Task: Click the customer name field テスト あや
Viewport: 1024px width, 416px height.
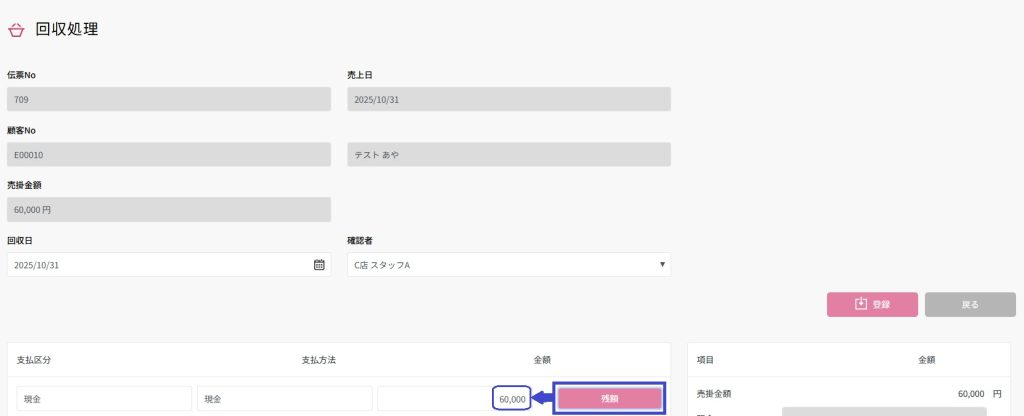Action: pos(508,155)
